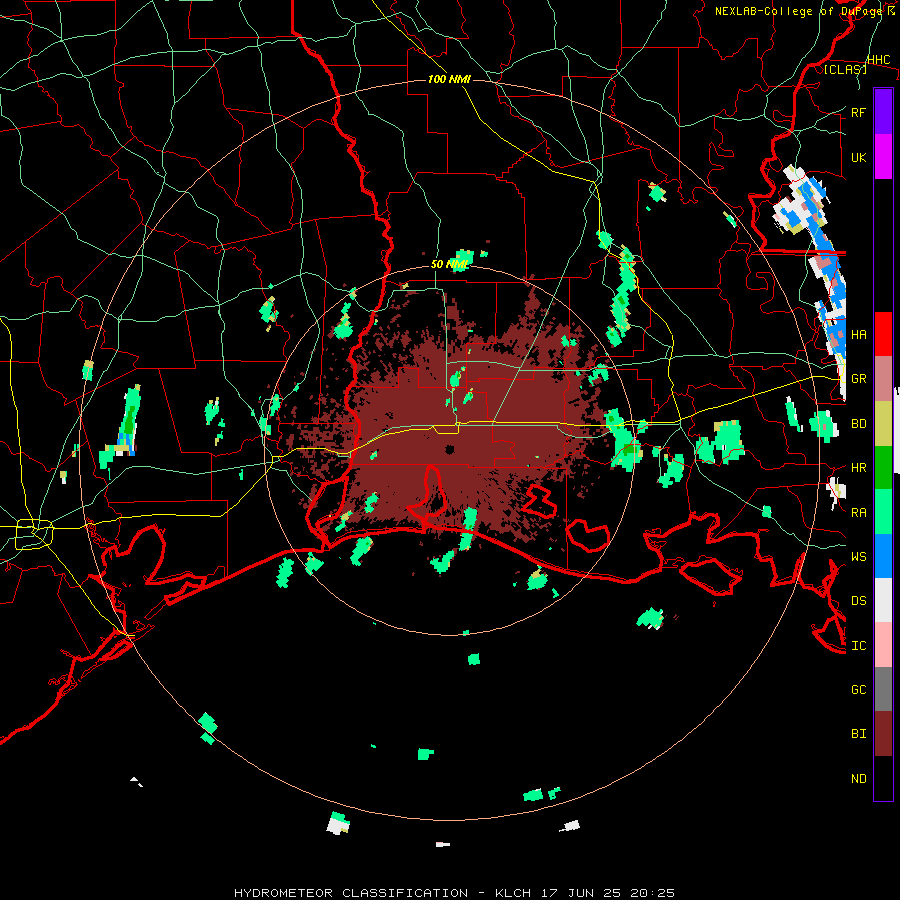Click the RA legend label
900x900 pixels.
[859, 513]
